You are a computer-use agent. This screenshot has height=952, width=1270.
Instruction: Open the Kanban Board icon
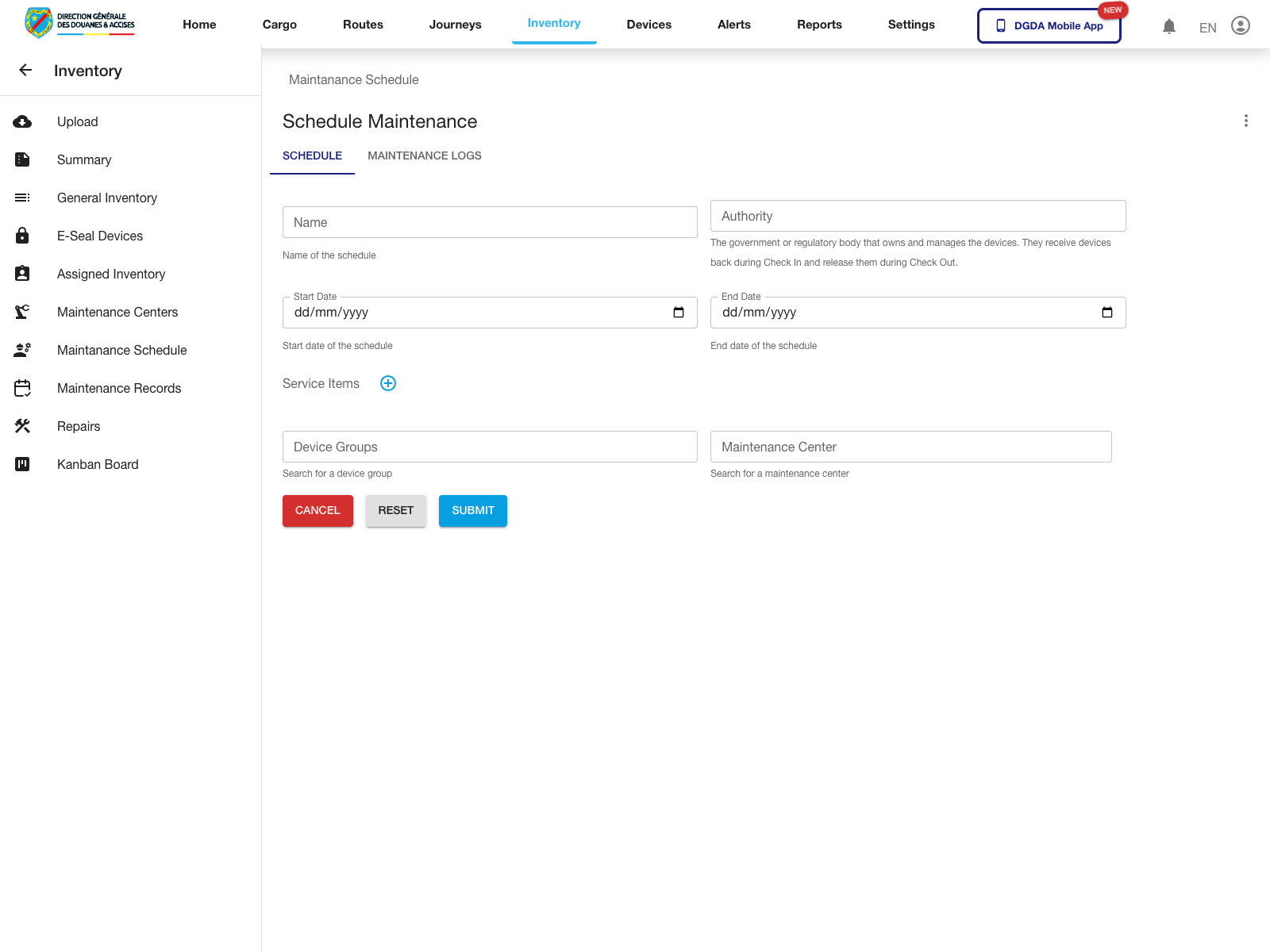pos(22,464)
